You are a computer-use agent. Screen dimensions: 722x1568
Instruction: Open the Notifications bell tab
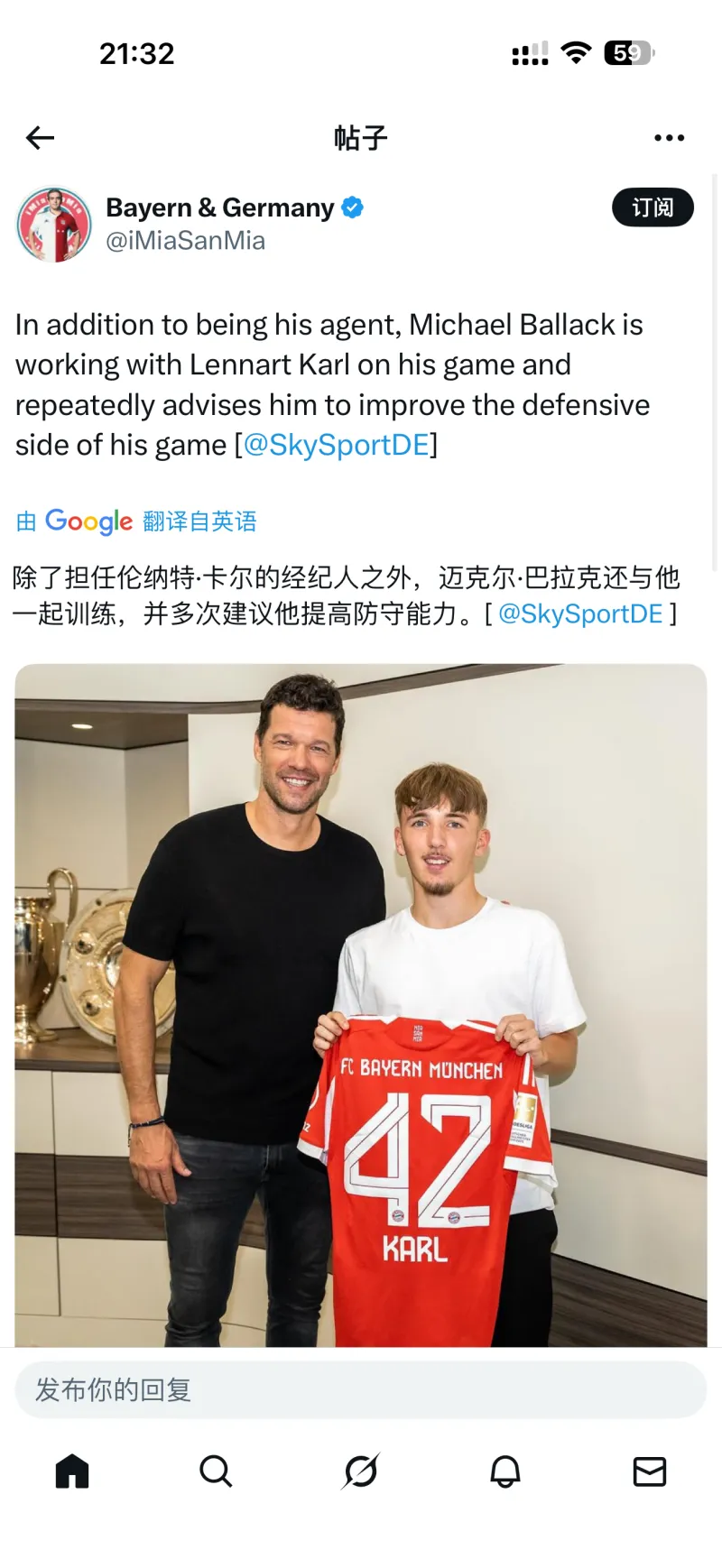[x=505, y=1471]
